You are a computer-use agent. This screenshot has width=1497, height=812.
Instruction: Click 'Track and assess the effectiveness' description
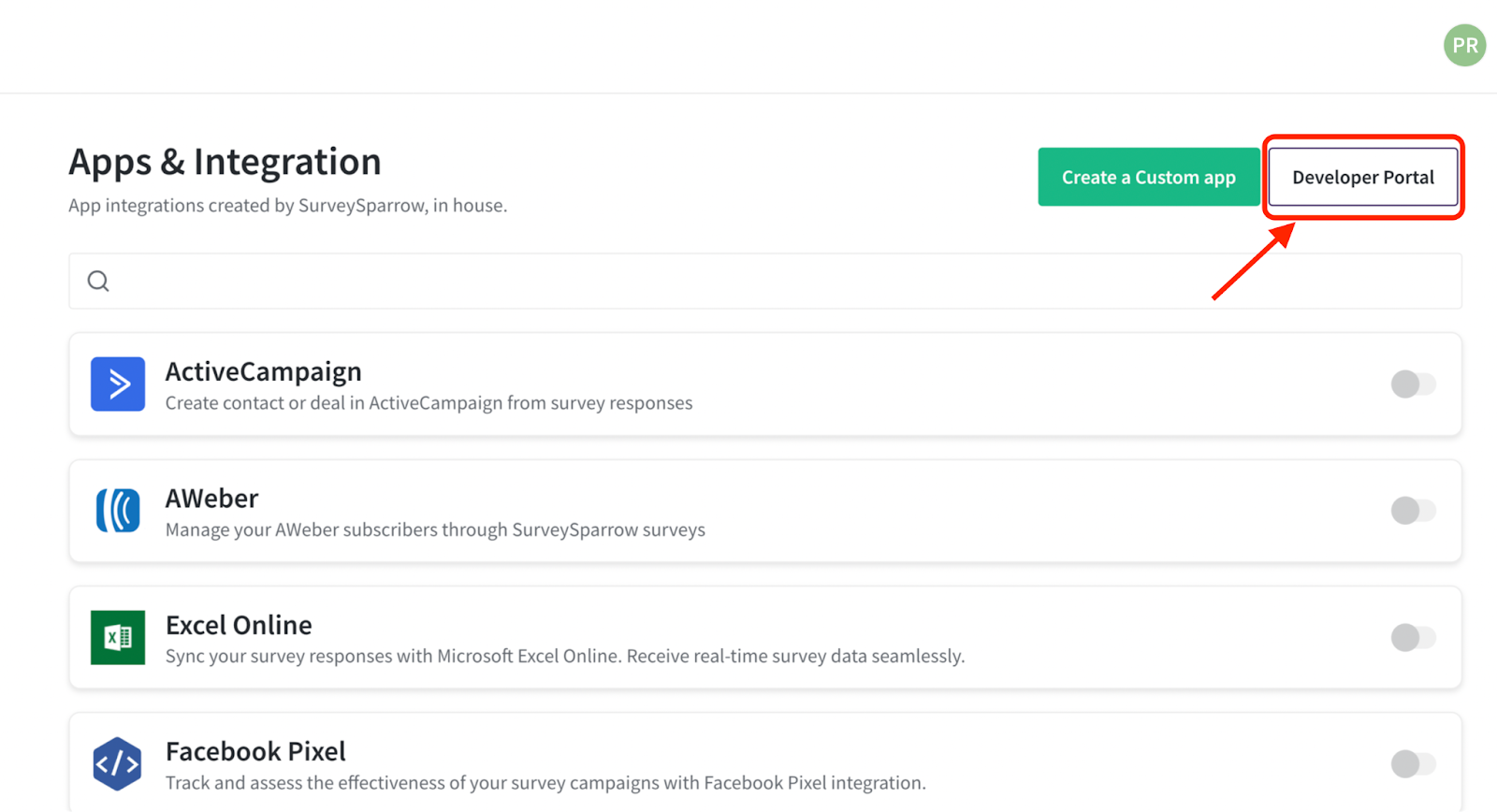pyautogui.click(x=545, y=783)
